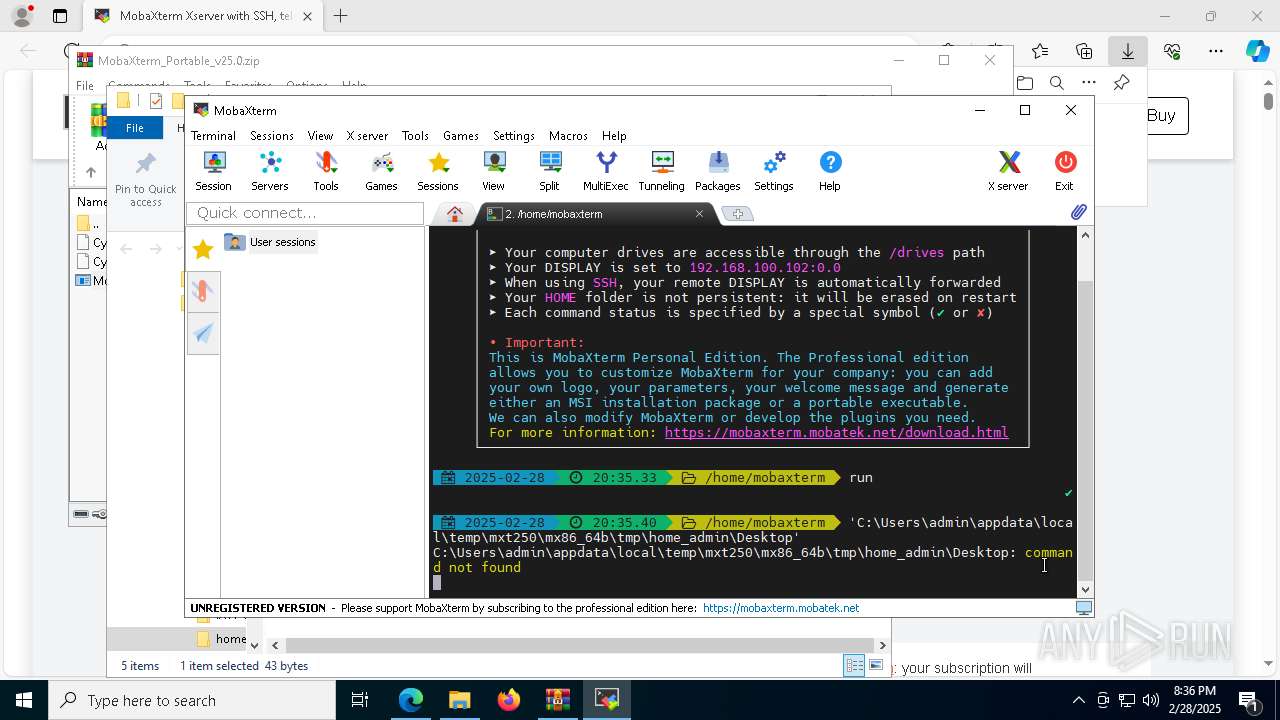Select the User sessions tree item

271,242
